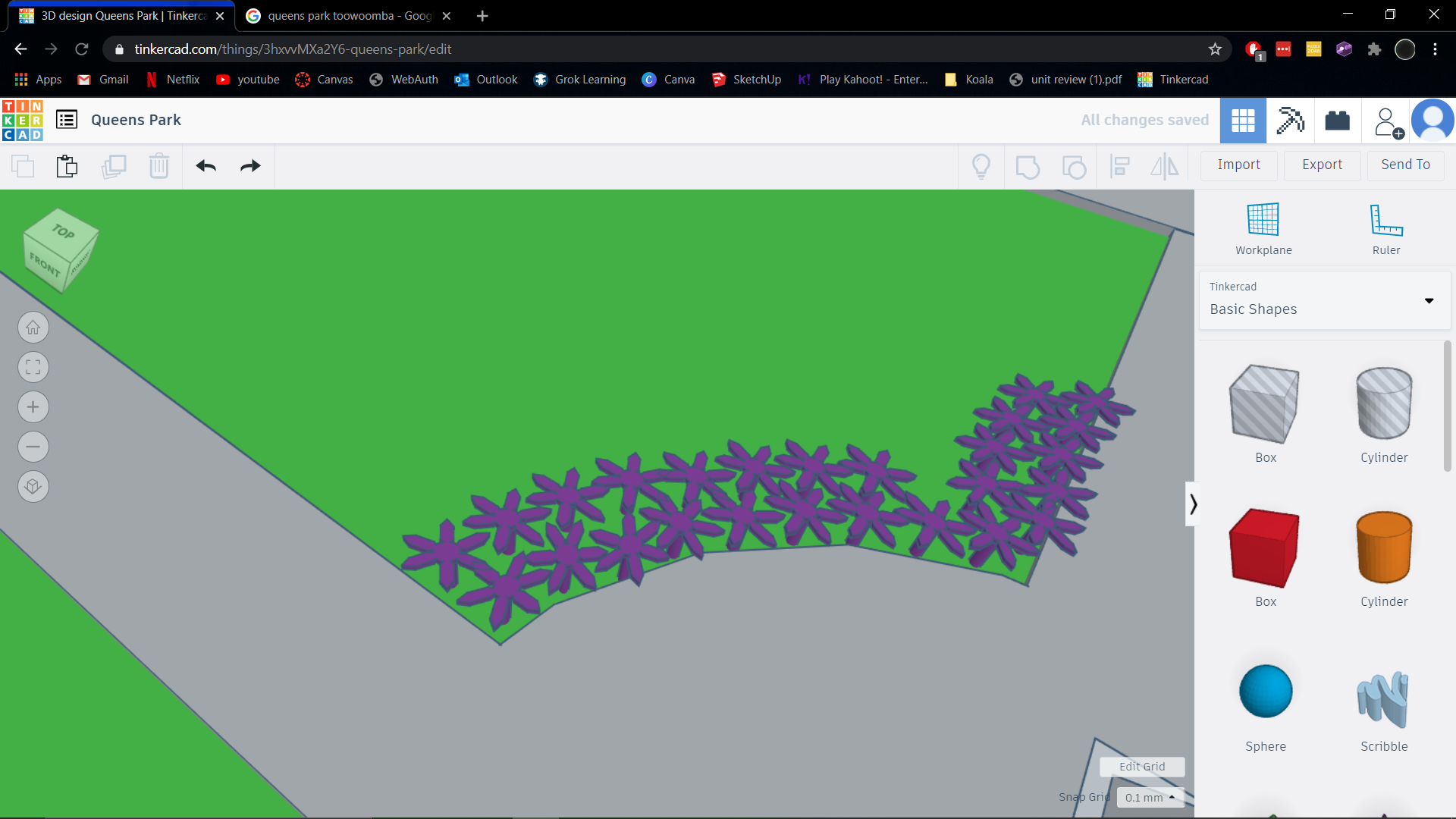Viewport: 1456px width, 819px height.
Task: Click the Edit Grid button
Action: click(1142, 767)
